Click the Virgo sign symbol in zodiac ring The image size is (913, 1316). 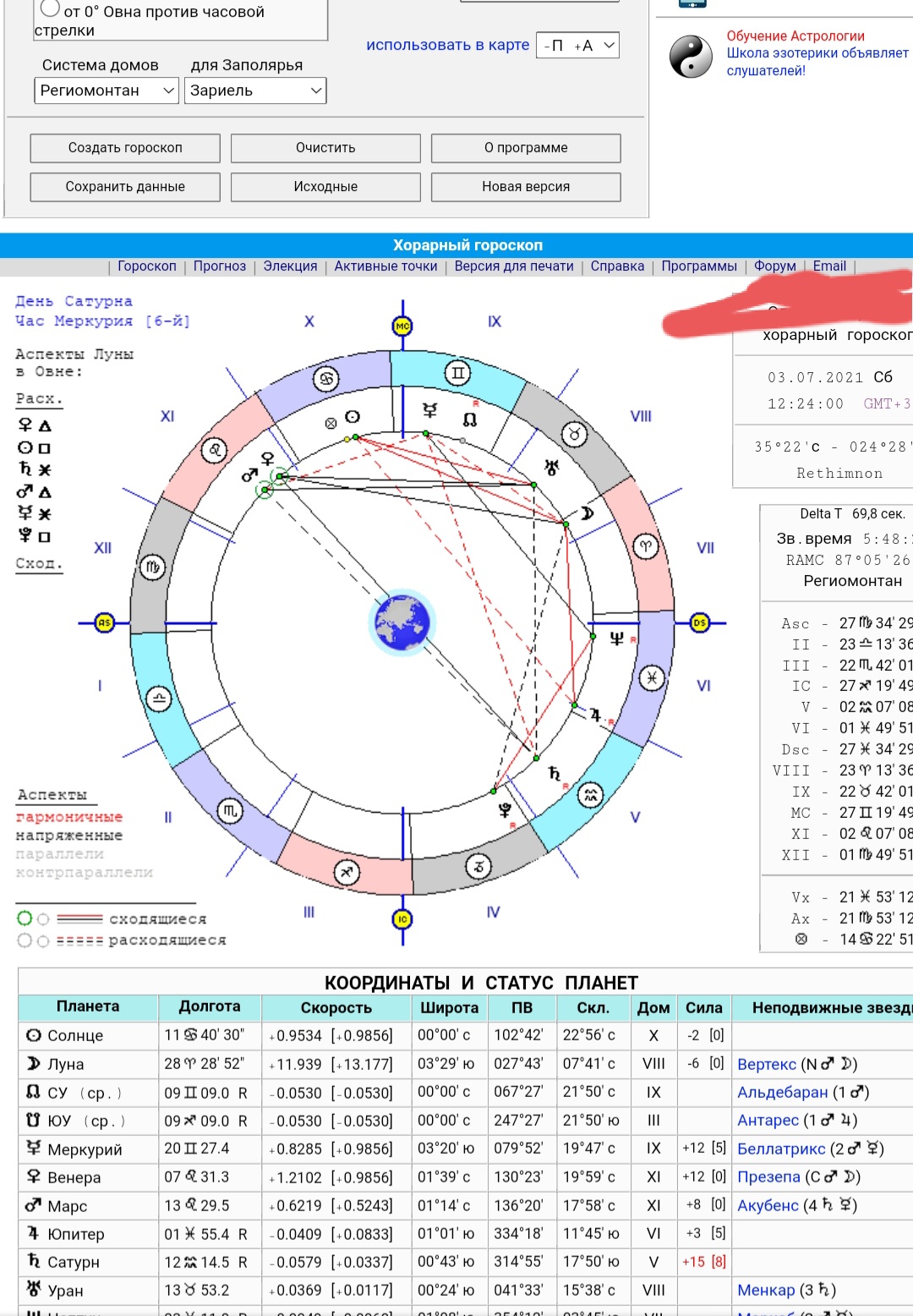(152, 567)
